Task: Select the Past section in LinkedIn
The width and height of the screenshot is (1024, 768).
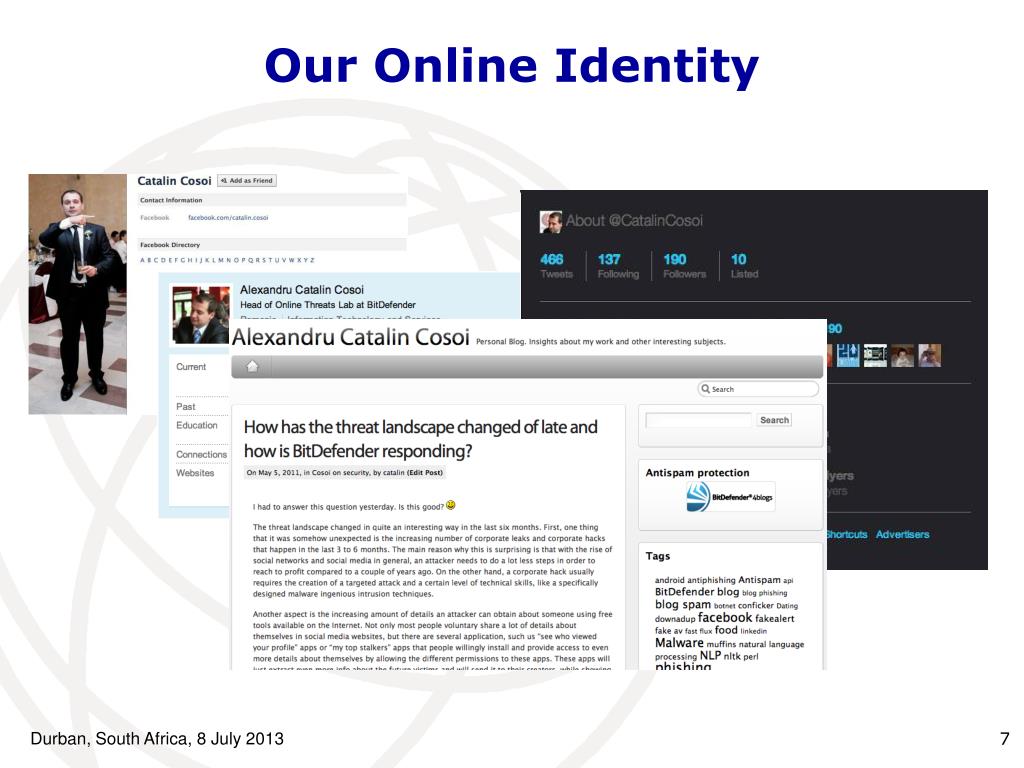Action: coord(185,406)
